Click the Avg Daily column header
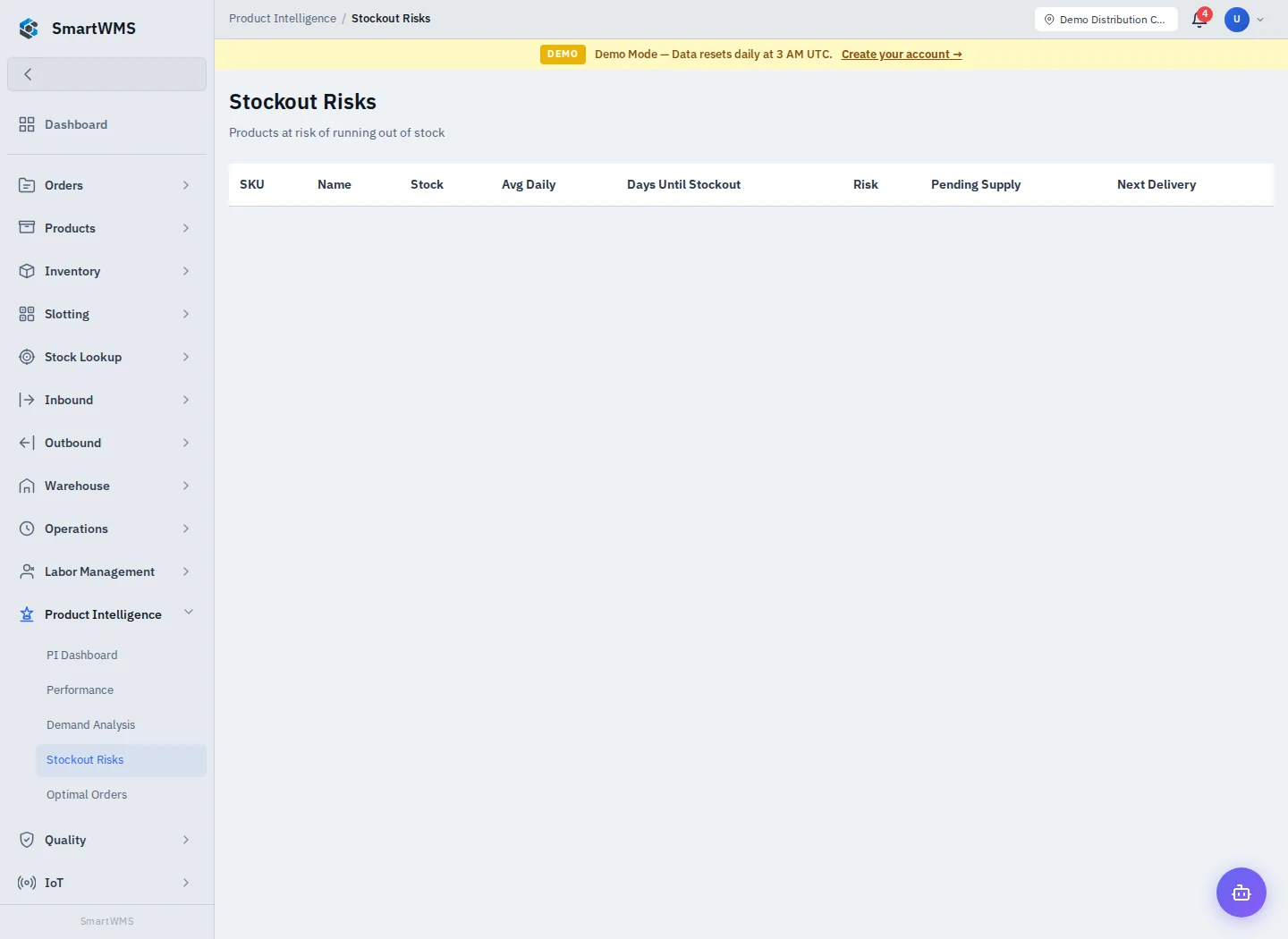1288x939 pixels. [529, 184]
